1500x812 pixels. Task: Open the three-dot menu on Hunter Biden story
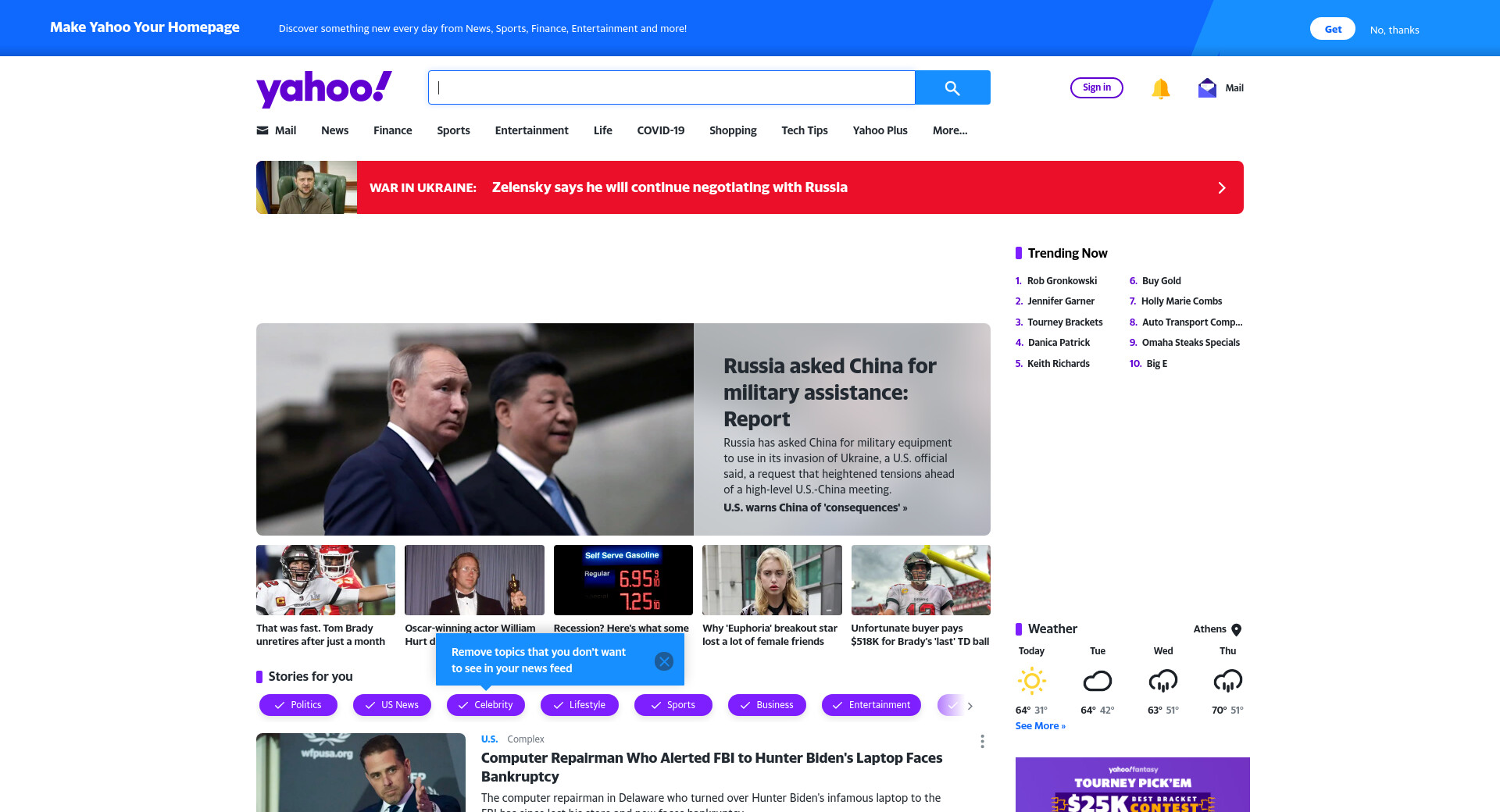[x=982, y=741]
